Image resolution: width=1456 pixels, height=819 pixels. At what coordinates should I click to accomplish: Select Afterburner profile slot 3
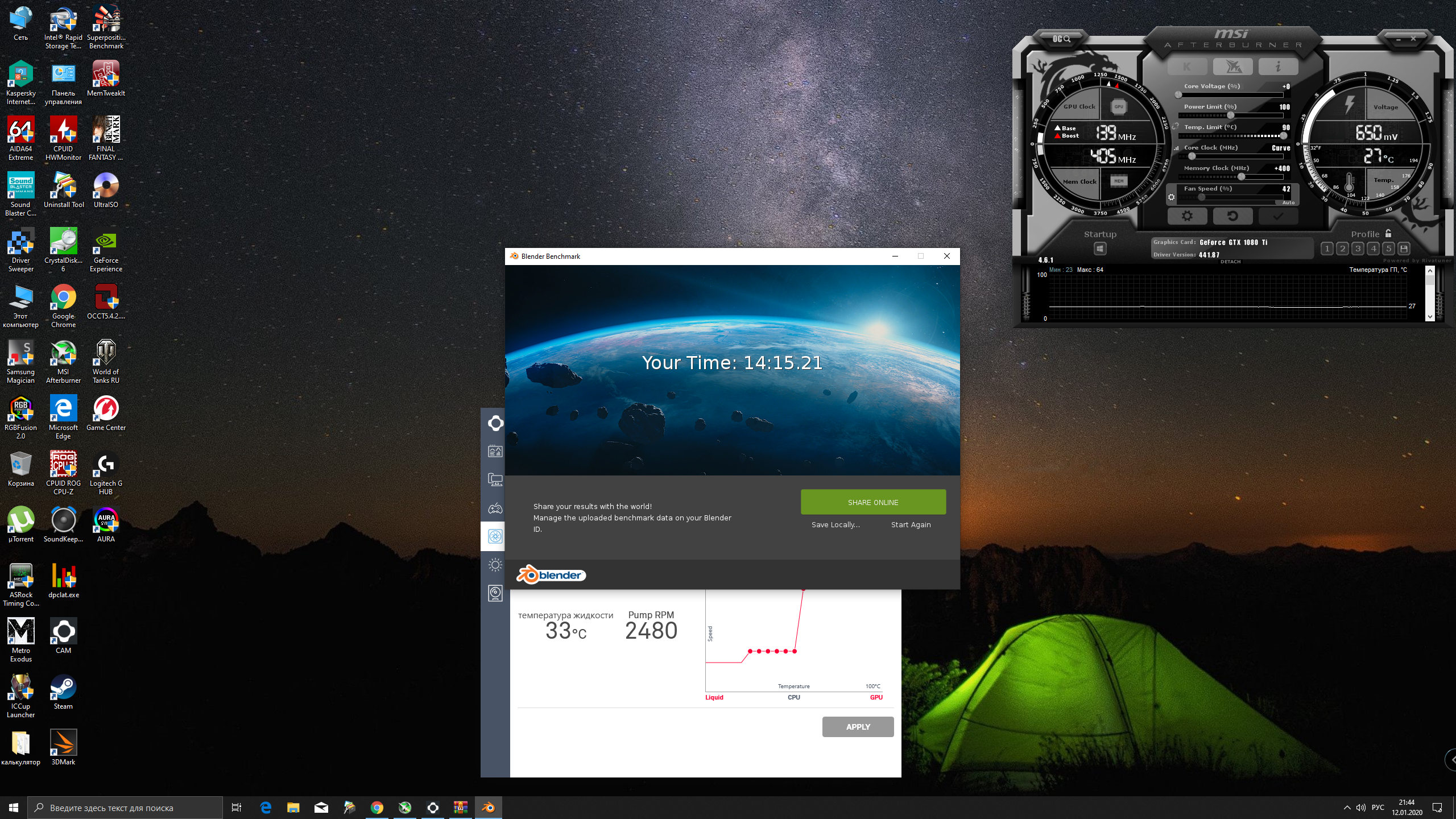pos(1358,249)
